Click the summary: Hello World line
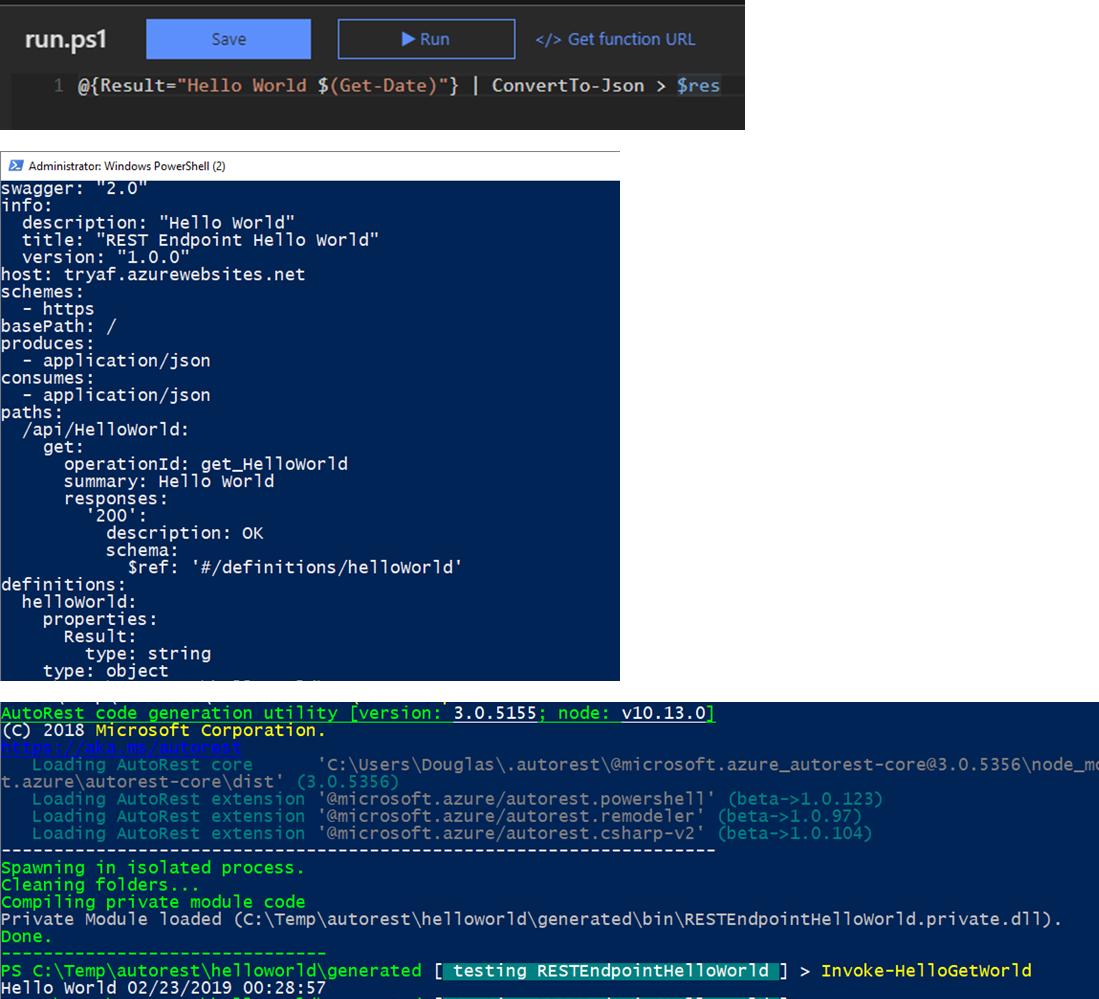The image size is (1099, 999). [x=169, y=481]
